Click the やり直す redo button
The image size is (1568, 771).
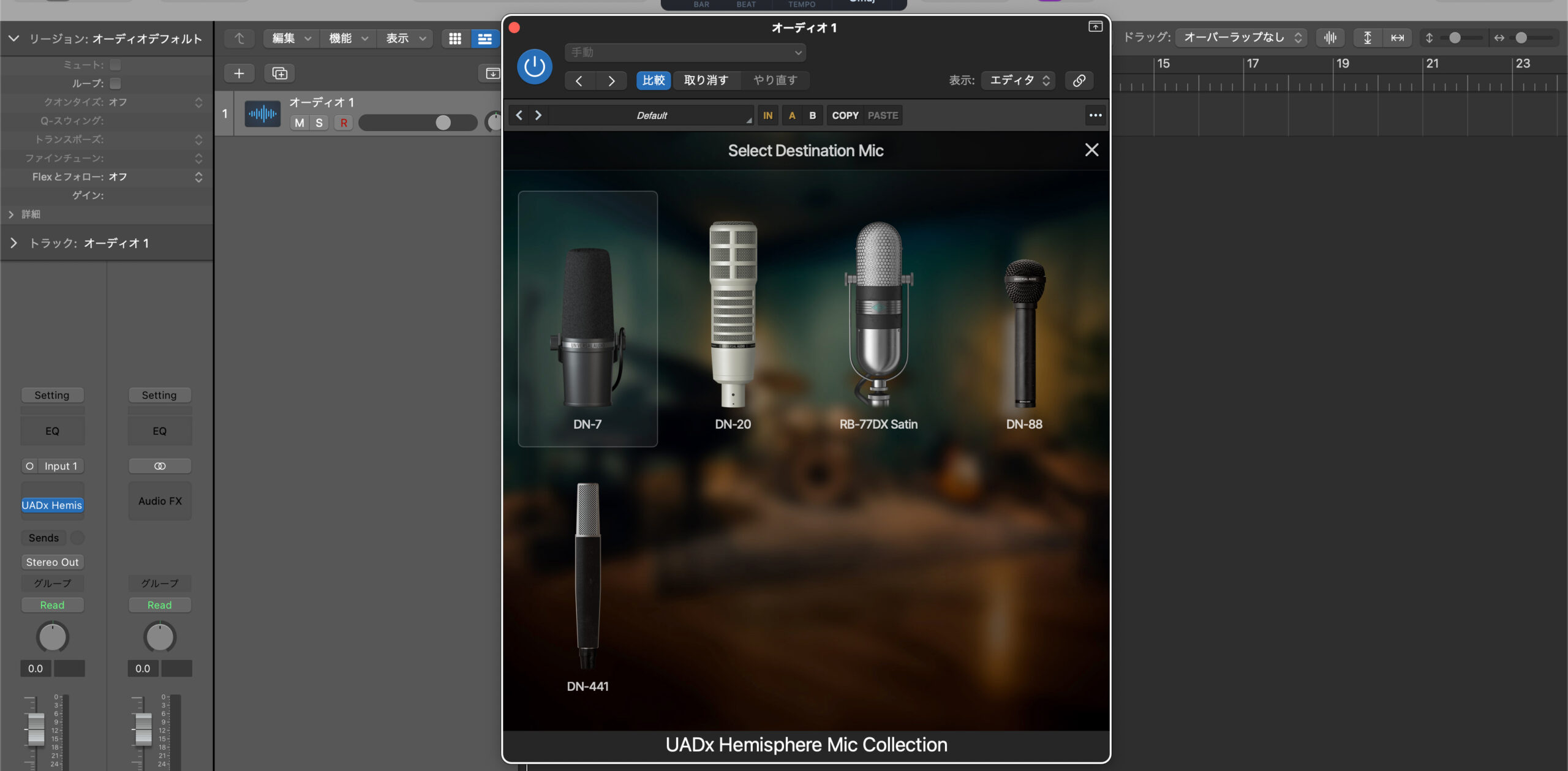(x=775, y=80)
